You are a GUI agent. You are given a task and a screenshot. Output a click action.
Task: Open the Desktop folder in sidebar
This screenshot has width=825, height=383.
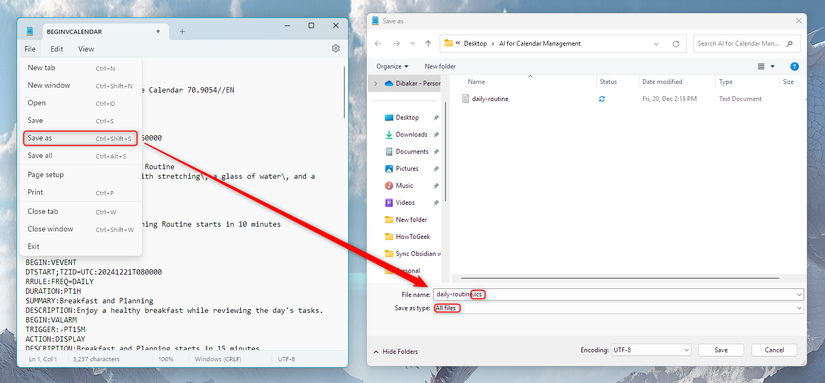pos(407,118)
